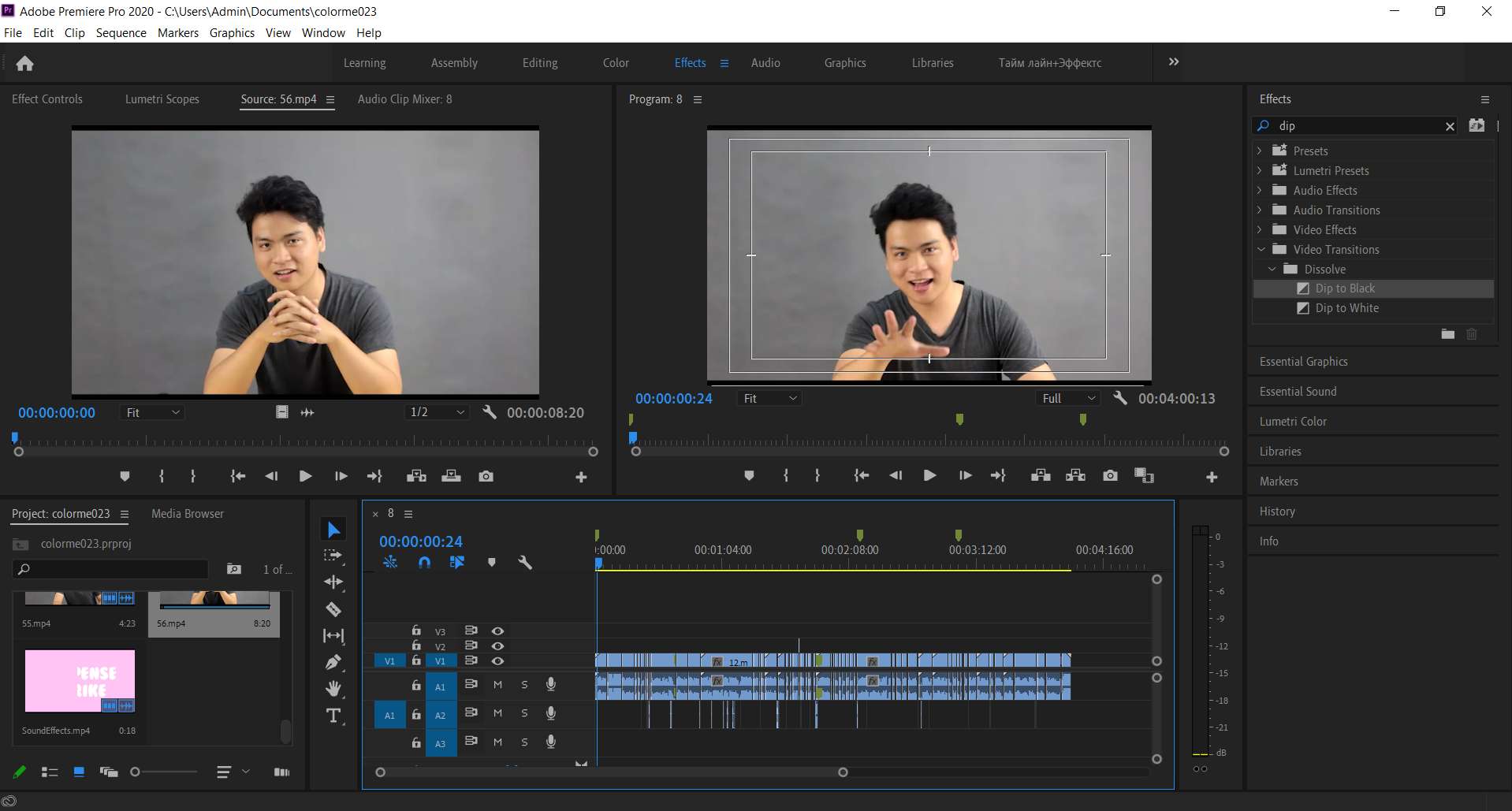The image size is (1512, 811).
Task: Open Program monitor settings wrench
Action: [1119, 398]
